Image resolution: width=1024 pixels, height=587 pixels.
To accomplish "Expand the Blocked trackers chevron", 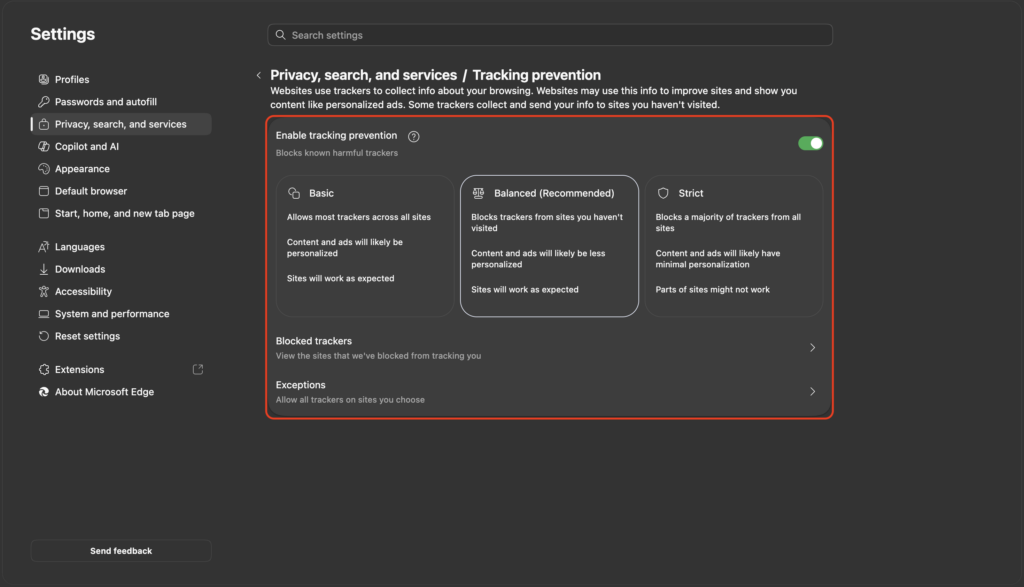I will 812,348.
